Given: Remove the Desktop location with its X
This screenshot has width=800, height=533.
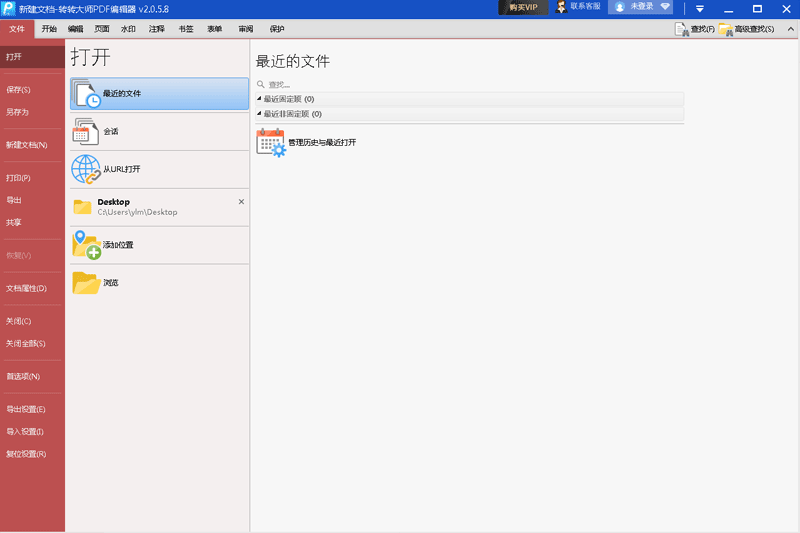Looking at the screenshot, I should click(x=241, y=202).
